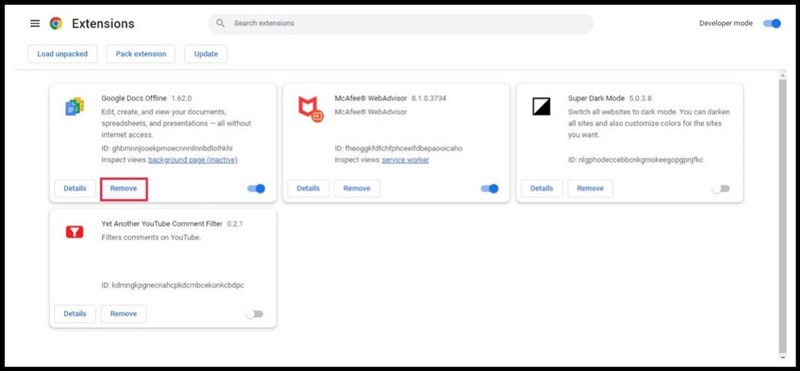Click Super Dark Mode extension ID text
Screen dimensions: 800x371
pos(636,160)
